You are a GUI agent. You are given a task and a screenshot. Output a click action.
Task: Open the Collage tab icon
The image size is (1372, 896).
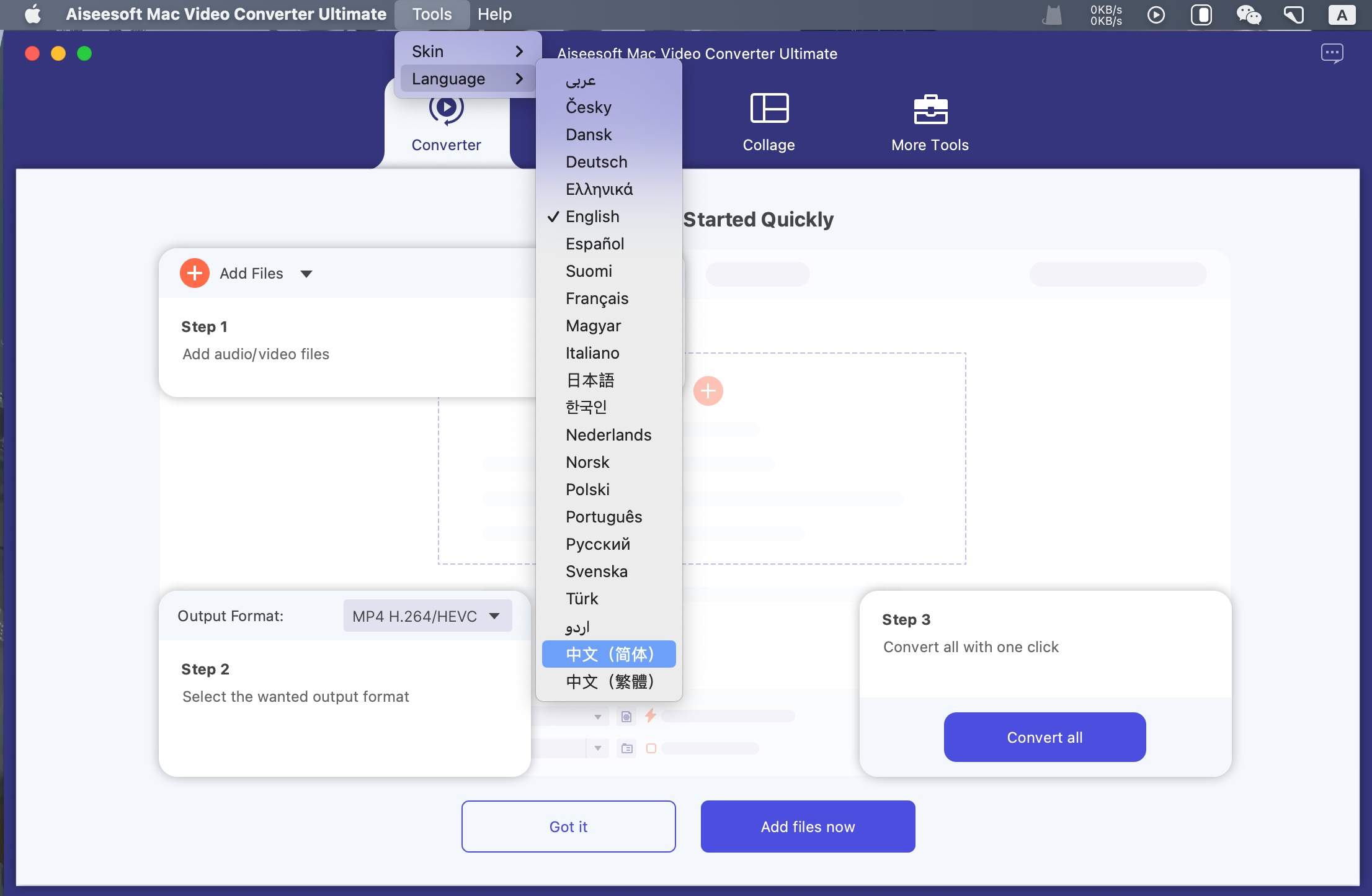tap(769, 108)
